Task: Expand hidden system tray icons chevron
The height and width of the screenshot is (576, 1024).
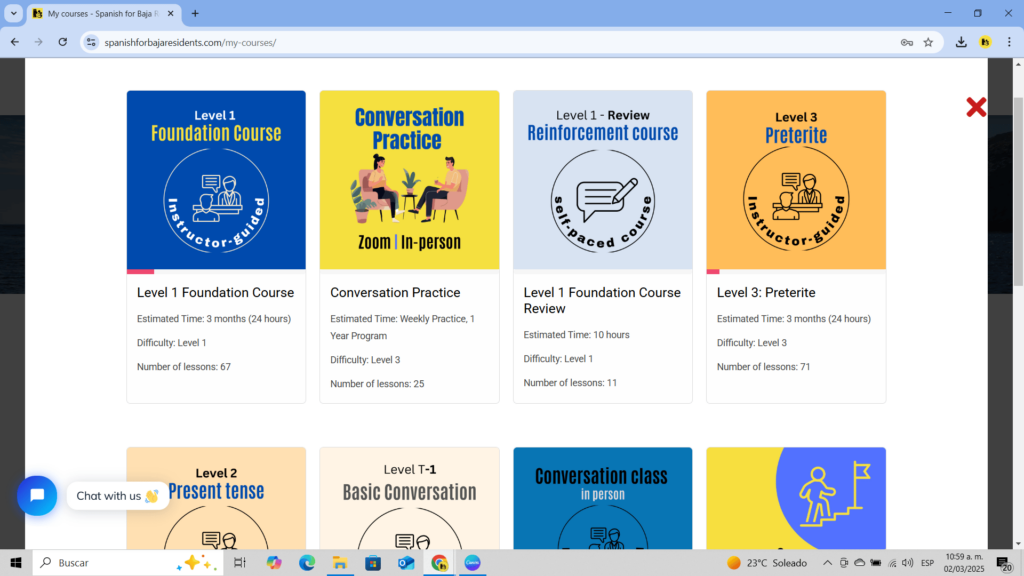Action: [827, 562]
